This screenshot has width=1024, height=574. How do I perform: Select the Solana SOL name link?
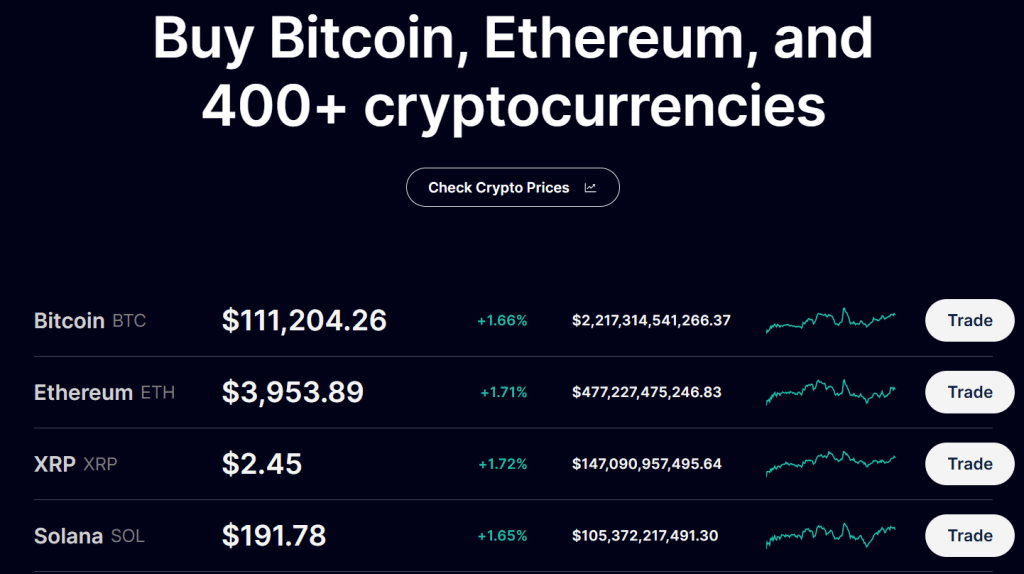pos(89,536)
